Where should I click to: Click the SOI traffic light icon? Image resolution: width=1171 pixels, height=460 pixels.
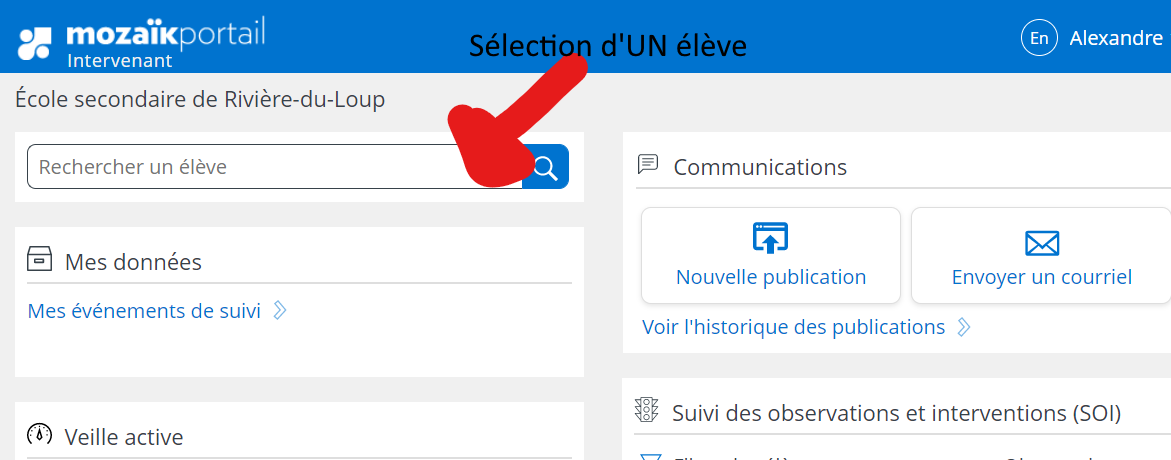(x=647, y=410)
